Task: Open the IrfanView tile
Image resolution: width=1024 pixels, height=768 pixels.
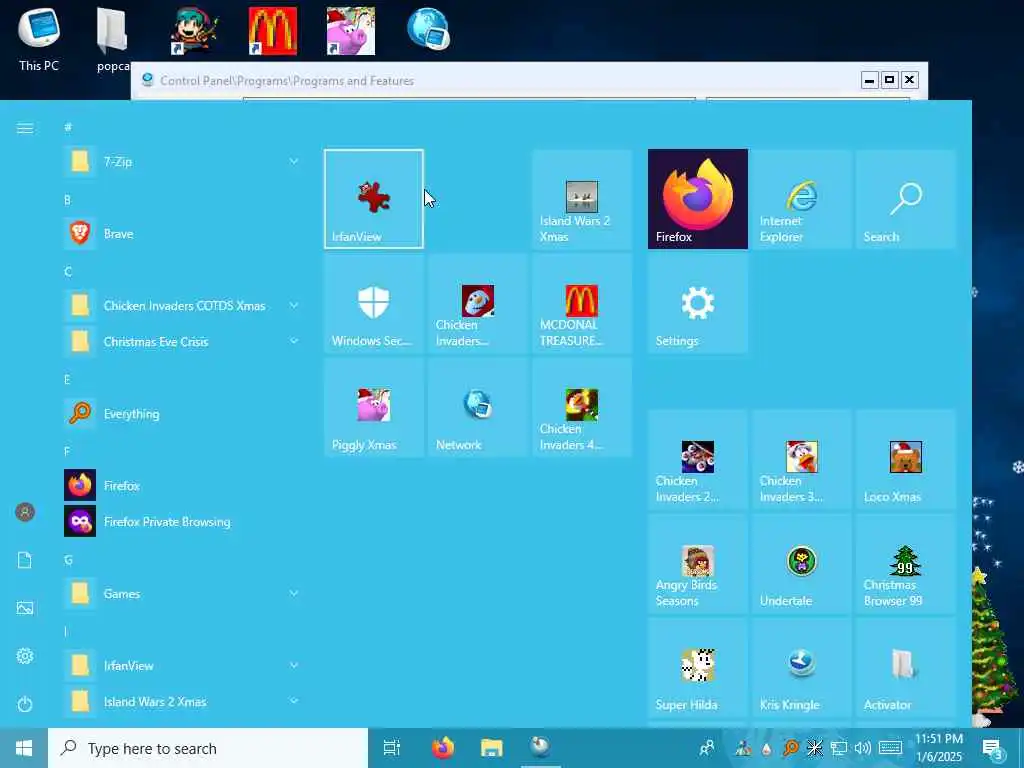Action: [374, 199]
